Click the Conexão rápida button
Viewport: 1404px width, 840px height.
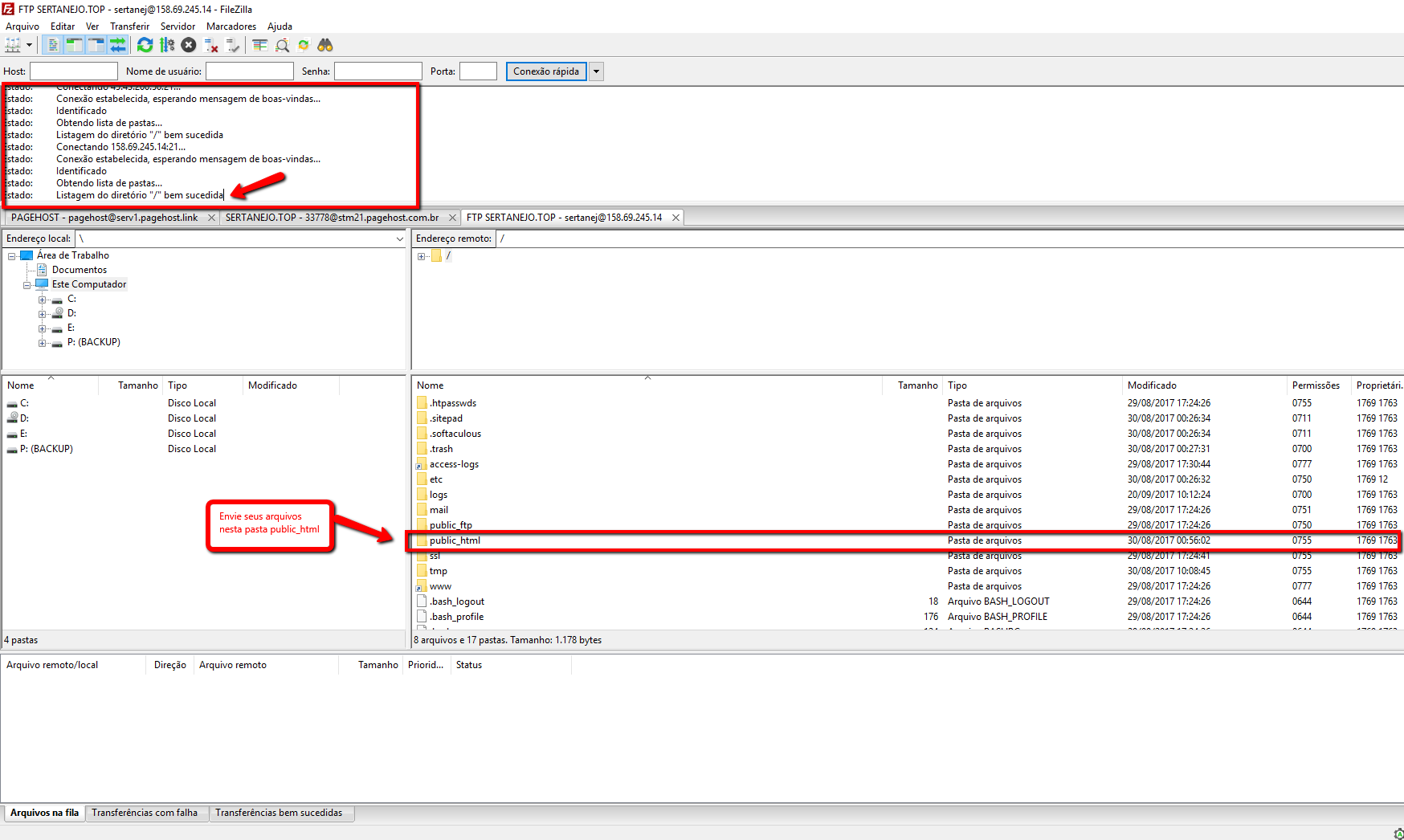coord(546,71)
